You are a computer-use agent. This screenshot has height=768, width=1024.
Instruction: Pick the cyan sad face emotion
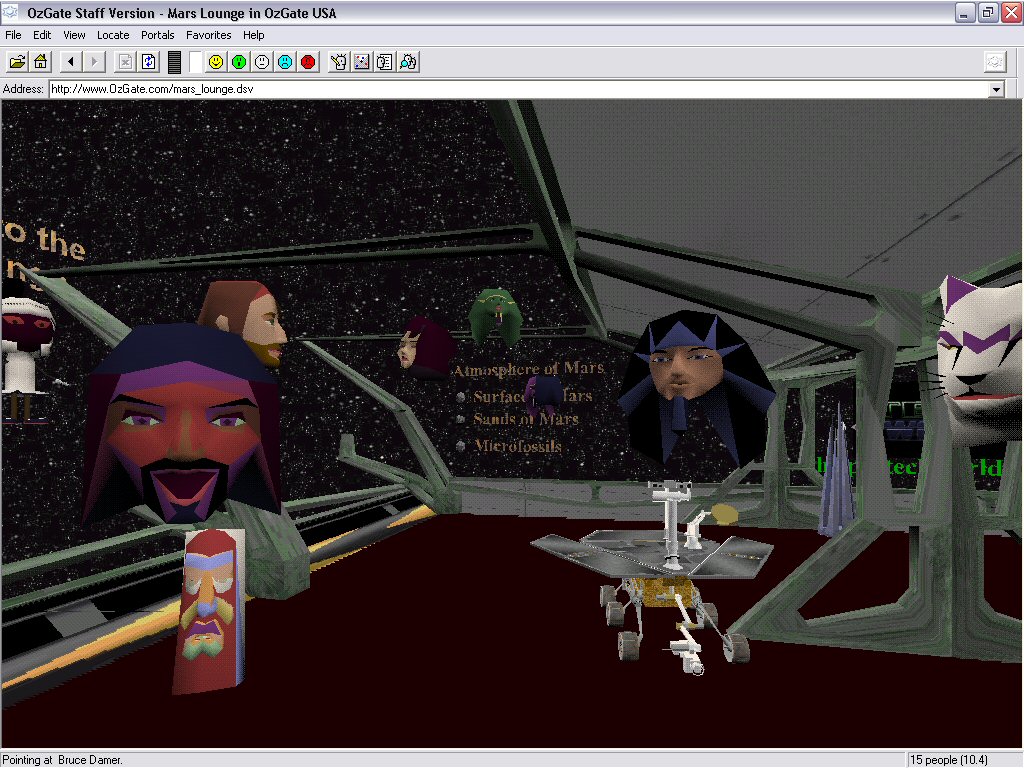[x=285, y=62]
